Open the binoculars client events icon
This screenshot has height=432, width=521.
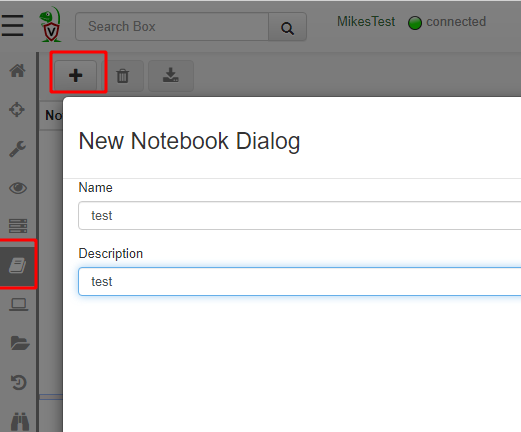tap(20, 421)
